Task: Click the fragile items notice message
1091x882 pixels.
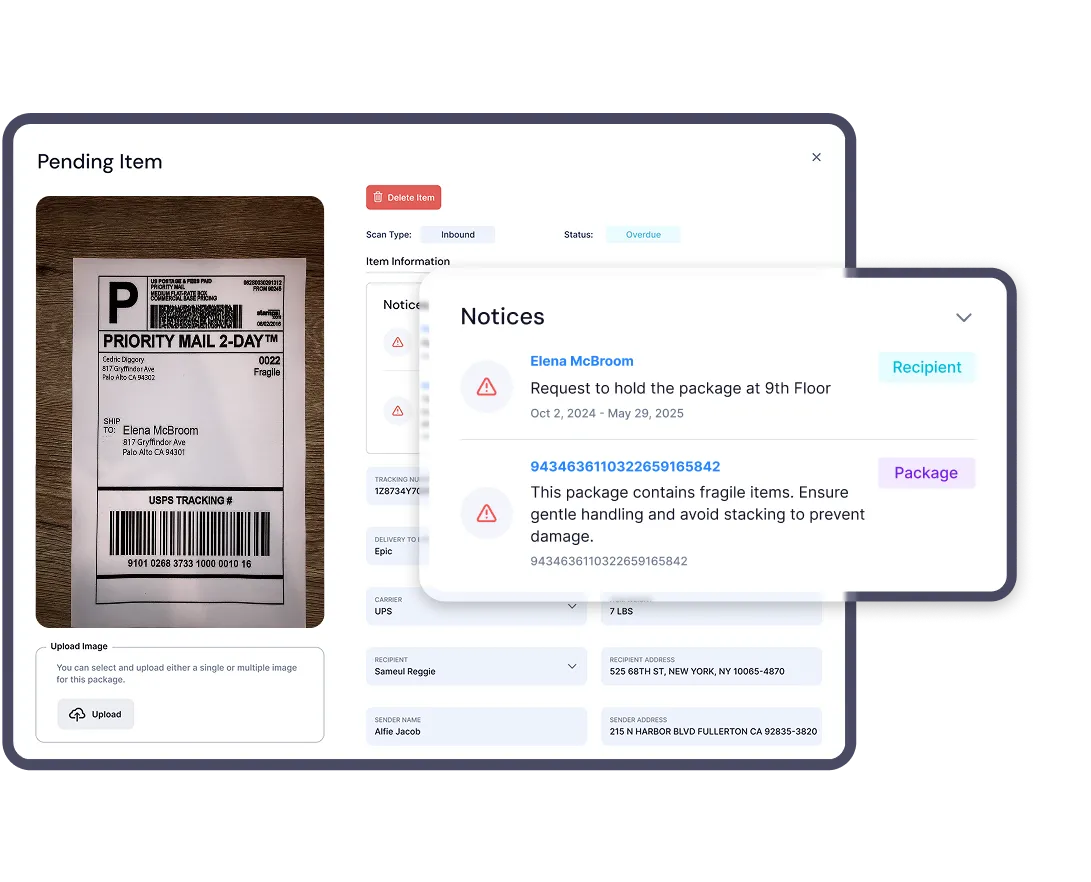Action: pos(697,514)
